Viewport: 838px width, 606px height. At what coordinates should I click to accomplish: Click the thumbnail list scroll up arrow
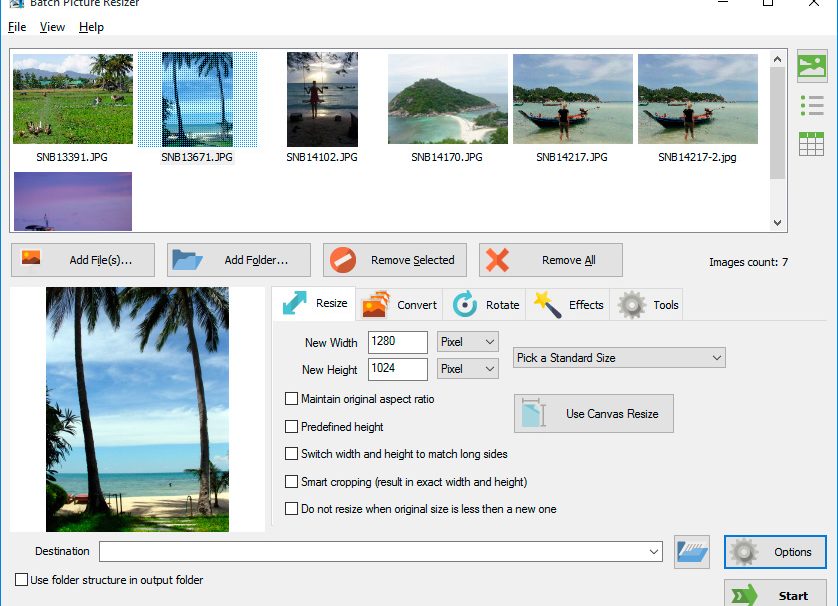[x=778, y=59]
